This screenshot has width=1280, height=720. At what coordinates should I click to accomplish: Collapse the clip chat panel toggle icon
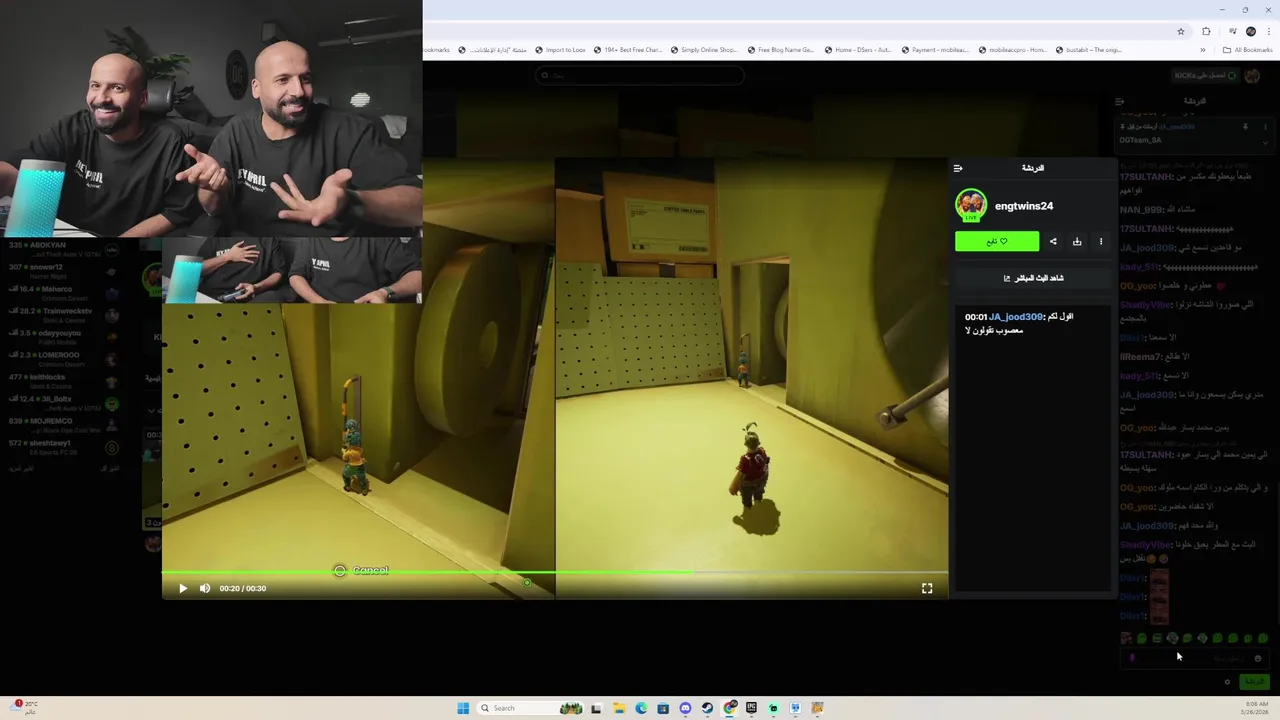(x=958, y=168)
